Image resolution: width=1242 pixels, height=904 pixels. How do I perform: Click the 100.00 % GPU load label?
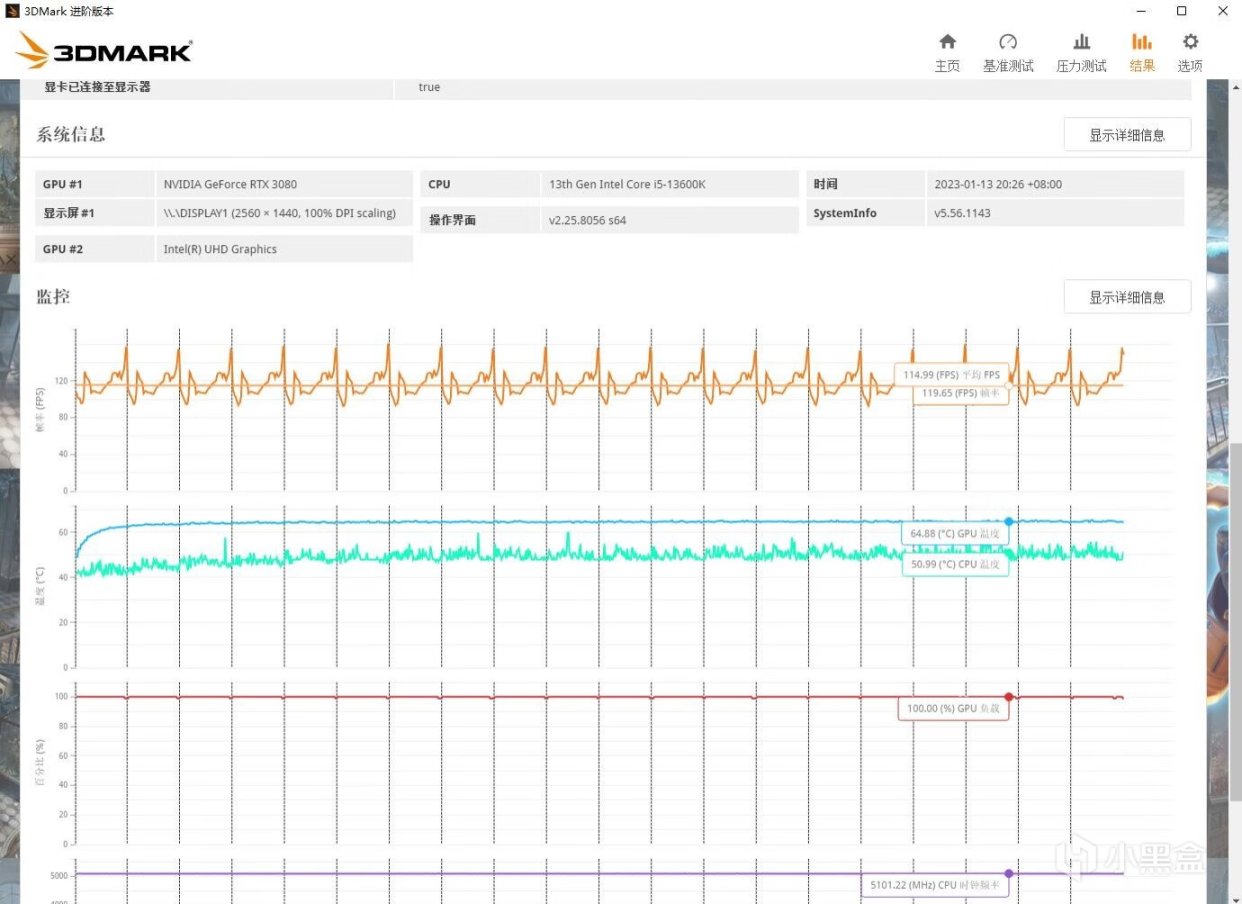pyautogui.click(x=952, y=708)
